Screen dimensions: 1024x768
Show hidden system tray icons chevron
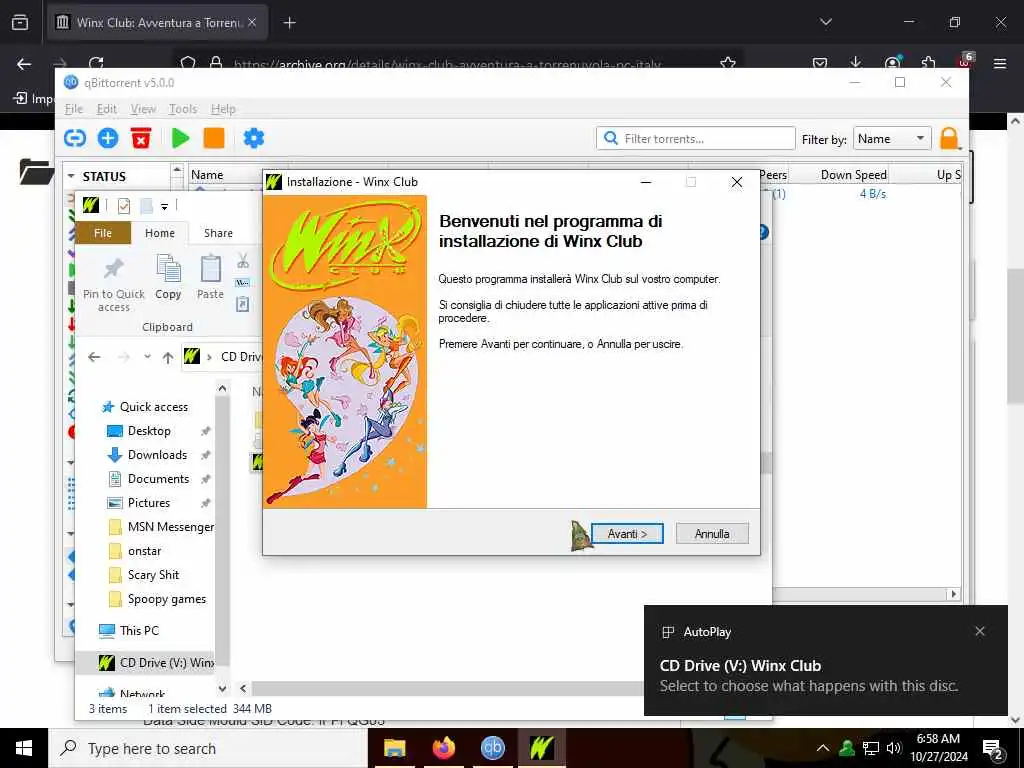click(x=823, y=748)
